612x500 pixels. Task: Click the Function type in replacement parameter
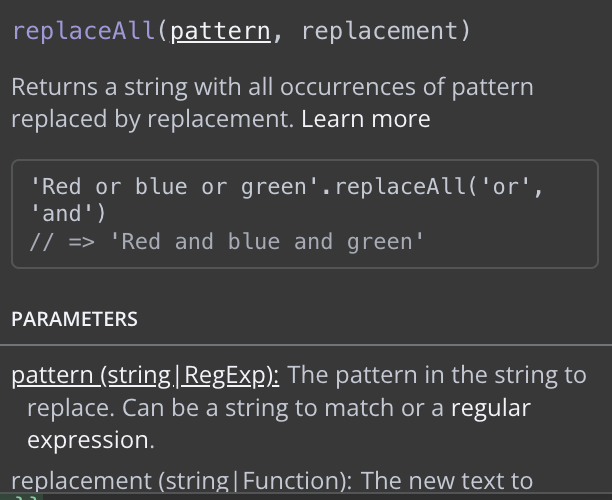[293, 480]
